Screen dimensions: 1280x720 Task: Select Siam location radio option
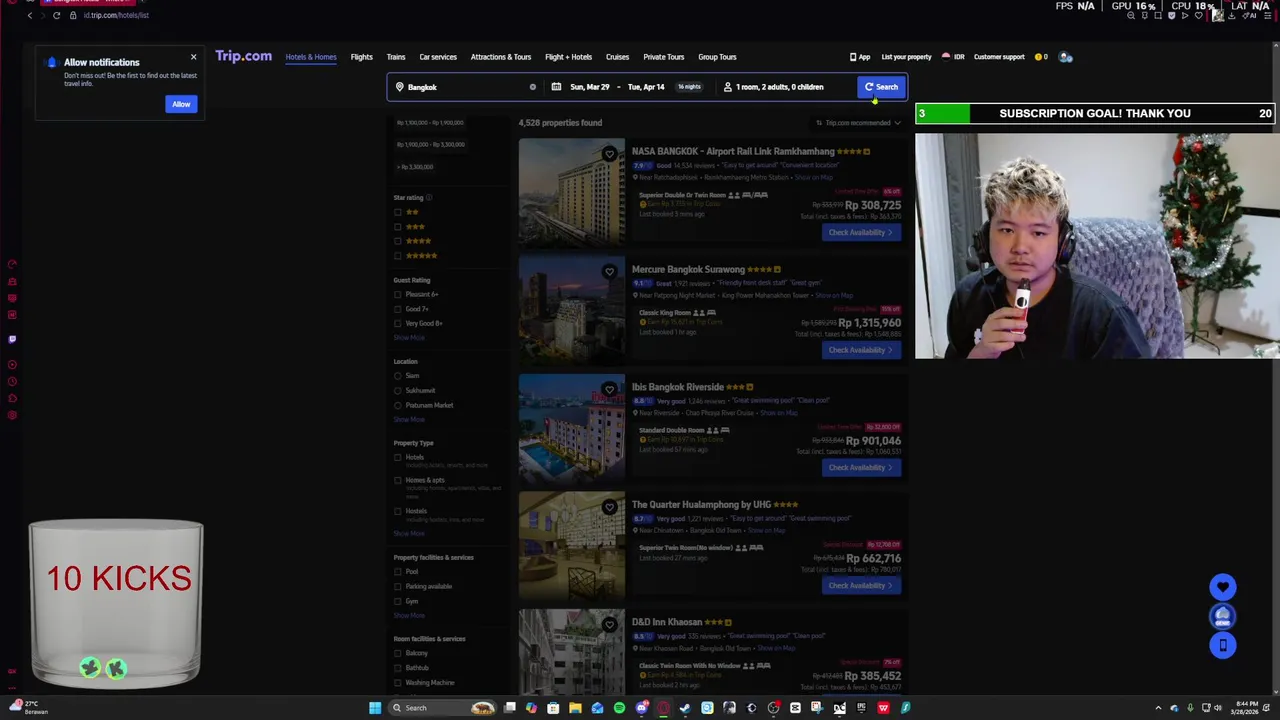click(x=398, y=376)
